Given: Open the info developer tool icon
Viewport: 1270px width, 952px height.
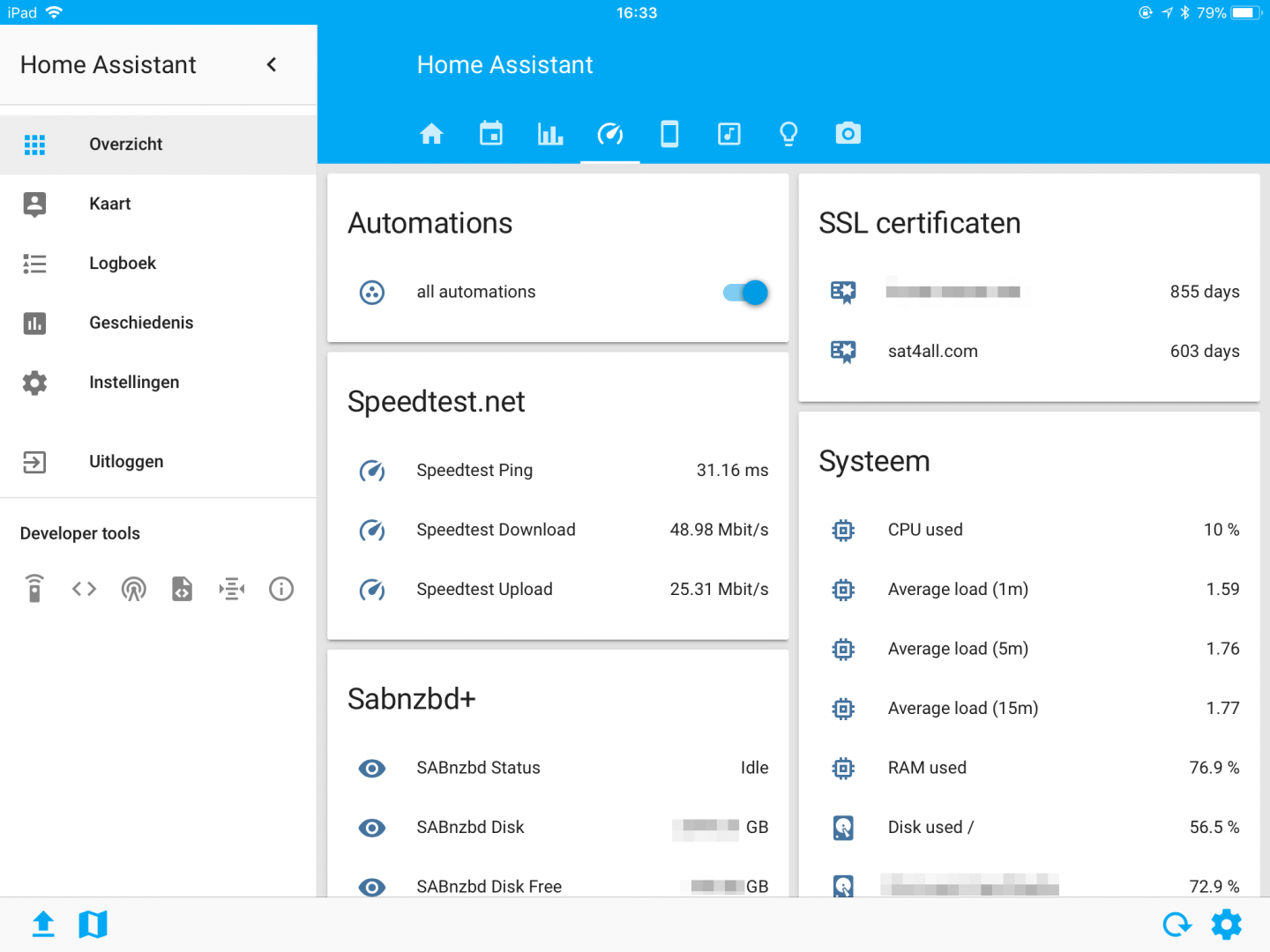Looking at the screenshot, I should point(281,589).
